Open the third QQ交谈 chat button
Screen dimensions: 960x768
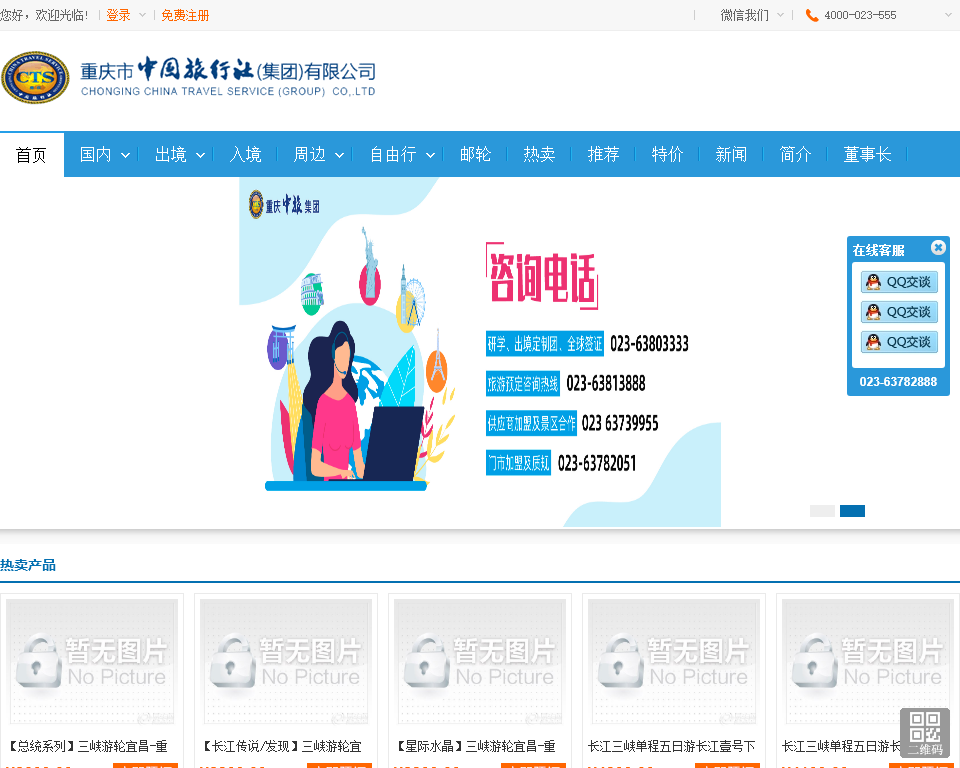[899, 342]
